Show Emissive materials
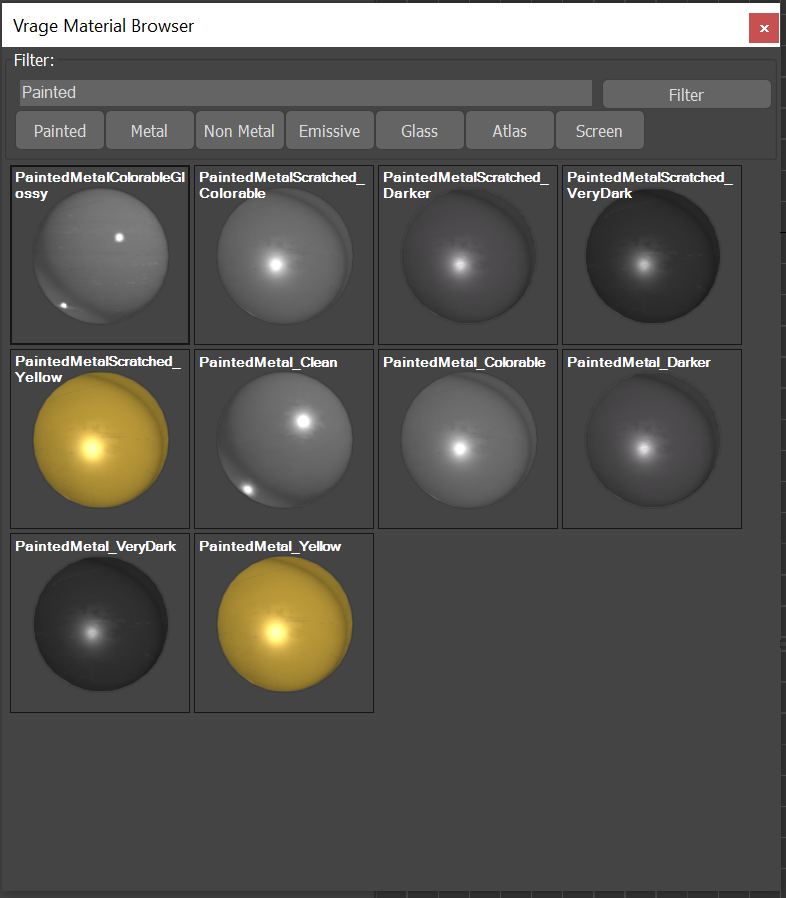 click(329, 131)
